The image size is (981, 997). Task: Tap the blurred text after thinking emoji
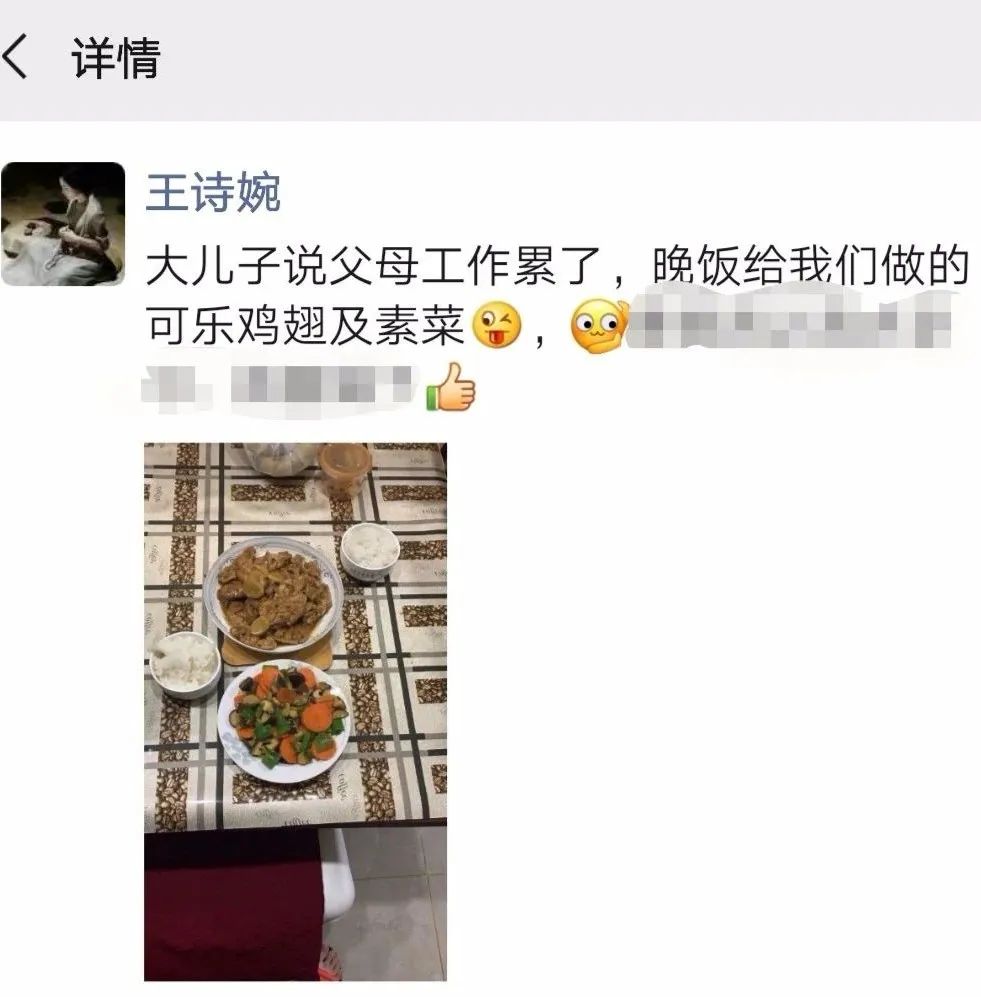(788, 323)
